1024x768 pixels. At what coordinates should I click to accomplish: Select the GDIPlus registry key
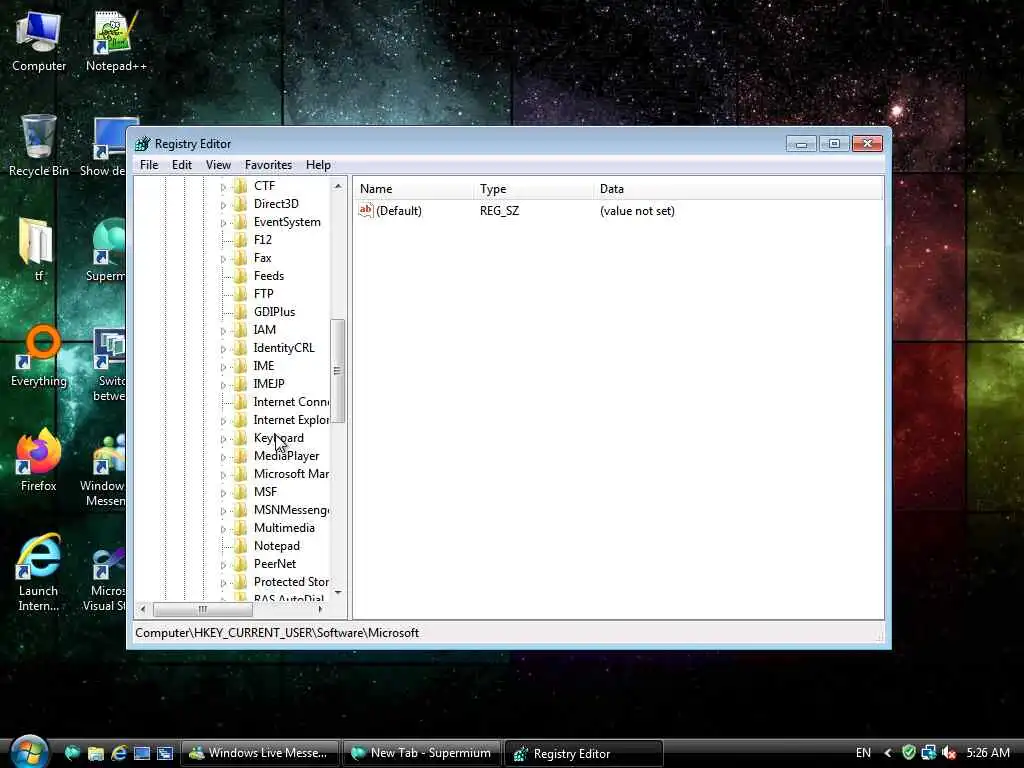(x=274, y=312)
